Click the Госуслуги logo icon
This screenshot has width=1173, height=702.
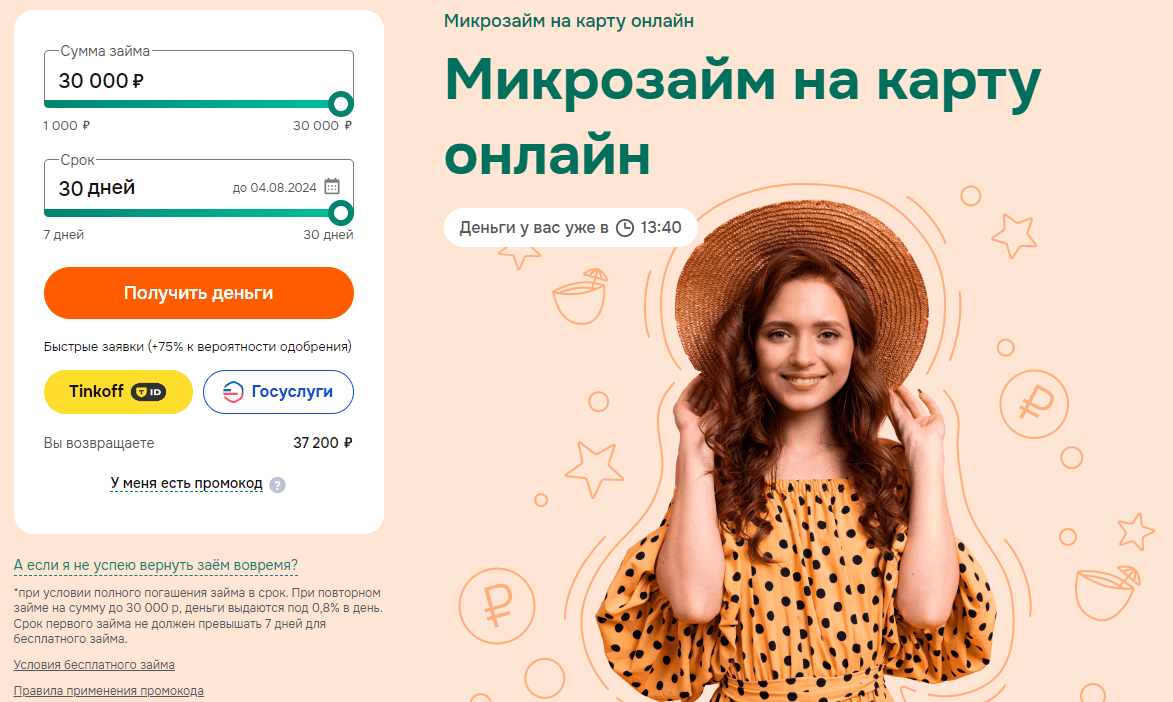click(x=233, y=391)
